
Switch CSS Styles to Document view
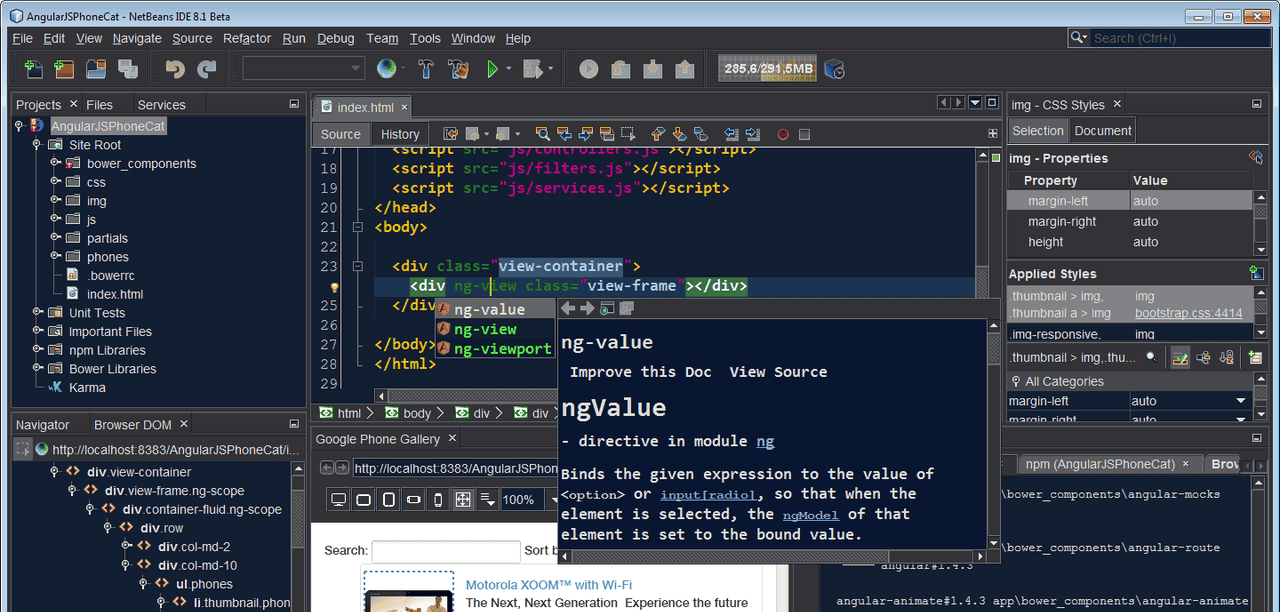1102,131
